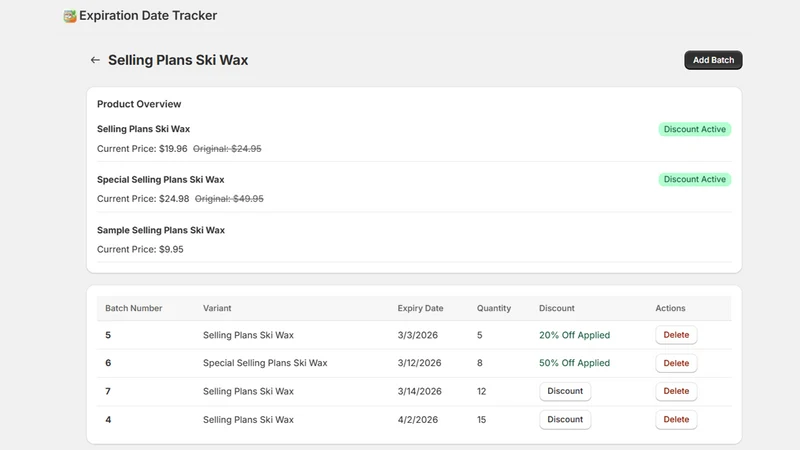Click the Quantity column header
This screenshot has width=800, height=450.
pos(494,308)
